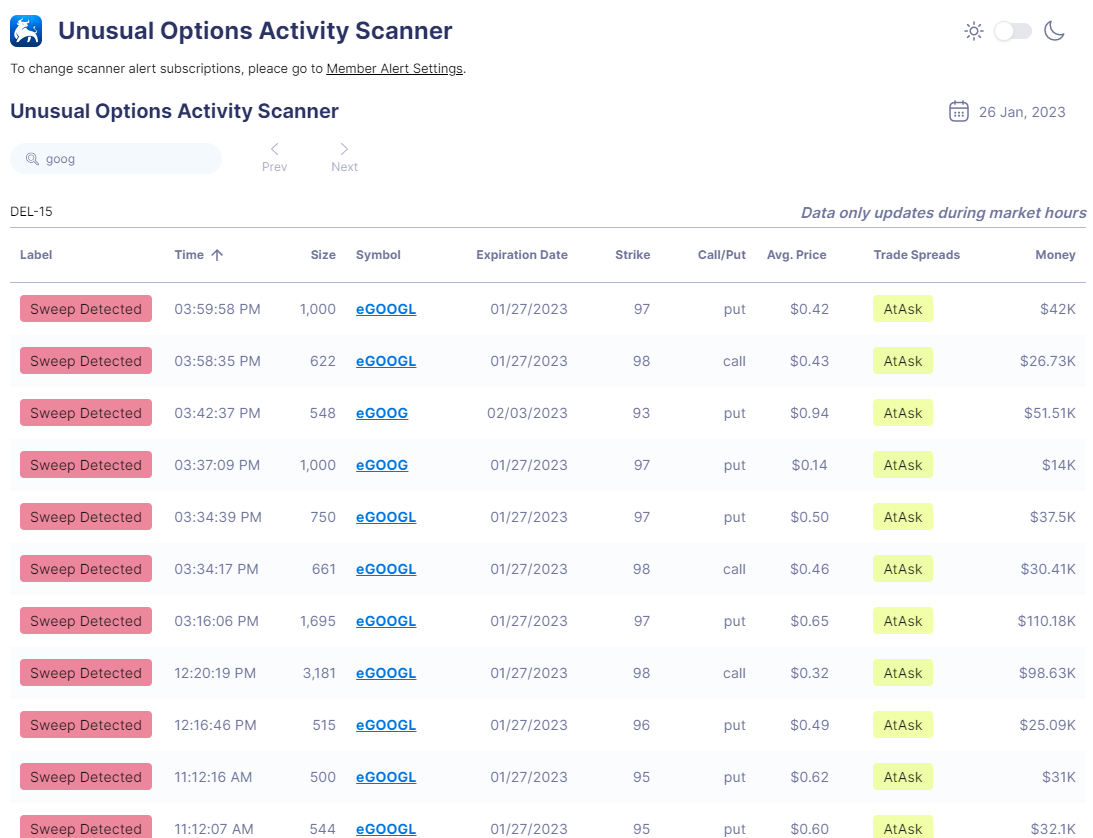The height and width of the screenshot is (838, 1093).
Task: Open eGOOGL link in 03:16:06 PM row
Action: click(x=386, y=621)
